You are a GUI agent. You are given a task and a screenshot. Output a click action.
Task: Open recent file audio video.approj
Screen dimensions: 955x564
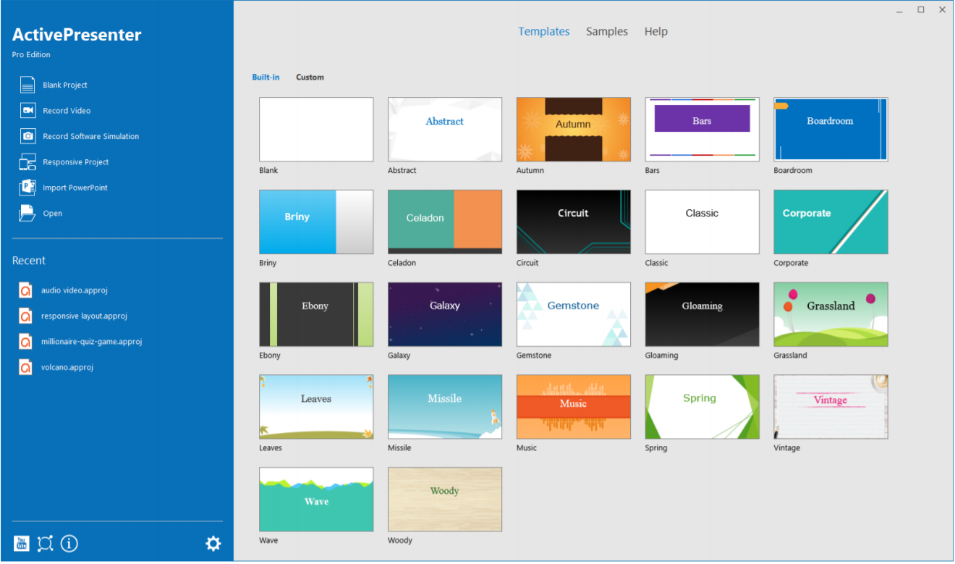click(74, 291)
